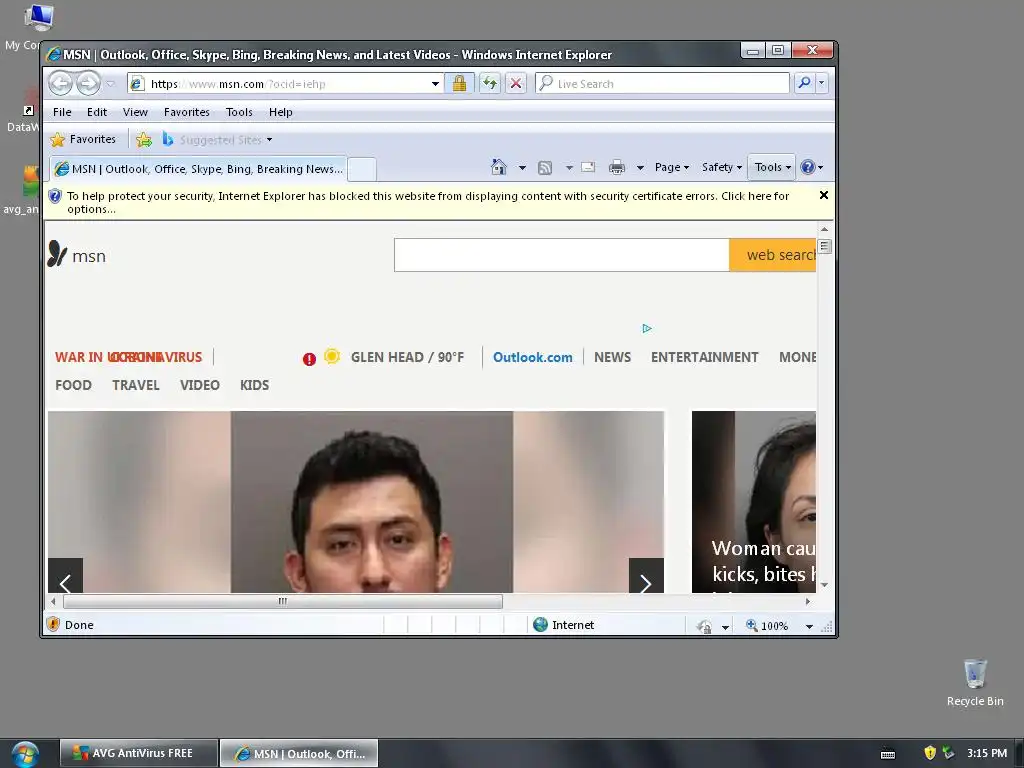Open the Favorites menu in menu bar
Viewport: 1024px width, 768px height.
click(x=187, y=112)
